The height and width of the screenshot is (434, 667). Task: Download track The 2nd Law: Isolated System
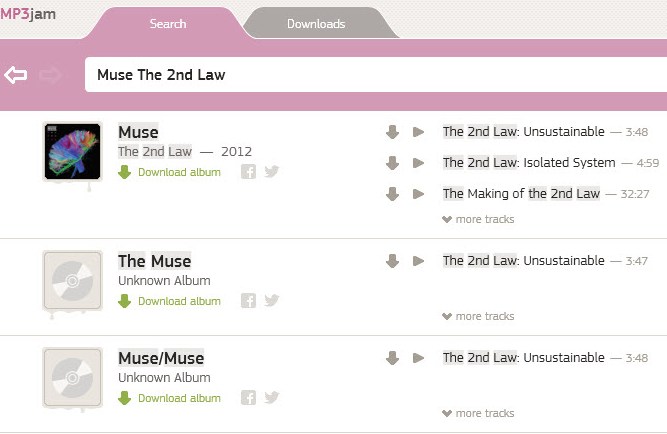392,163
